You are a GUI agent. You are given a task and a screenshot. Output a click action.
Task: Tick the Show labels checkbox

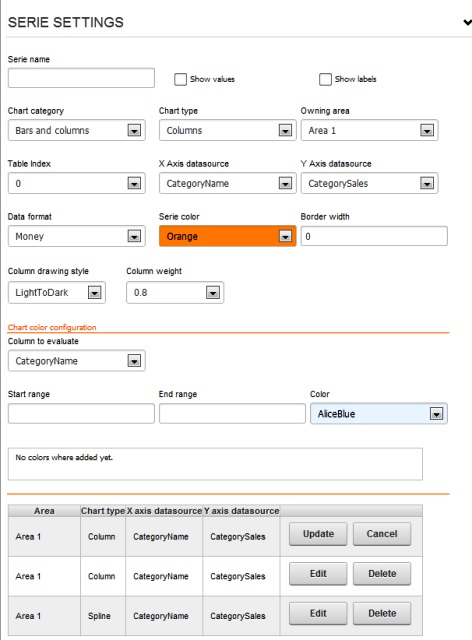pos(325,79)
